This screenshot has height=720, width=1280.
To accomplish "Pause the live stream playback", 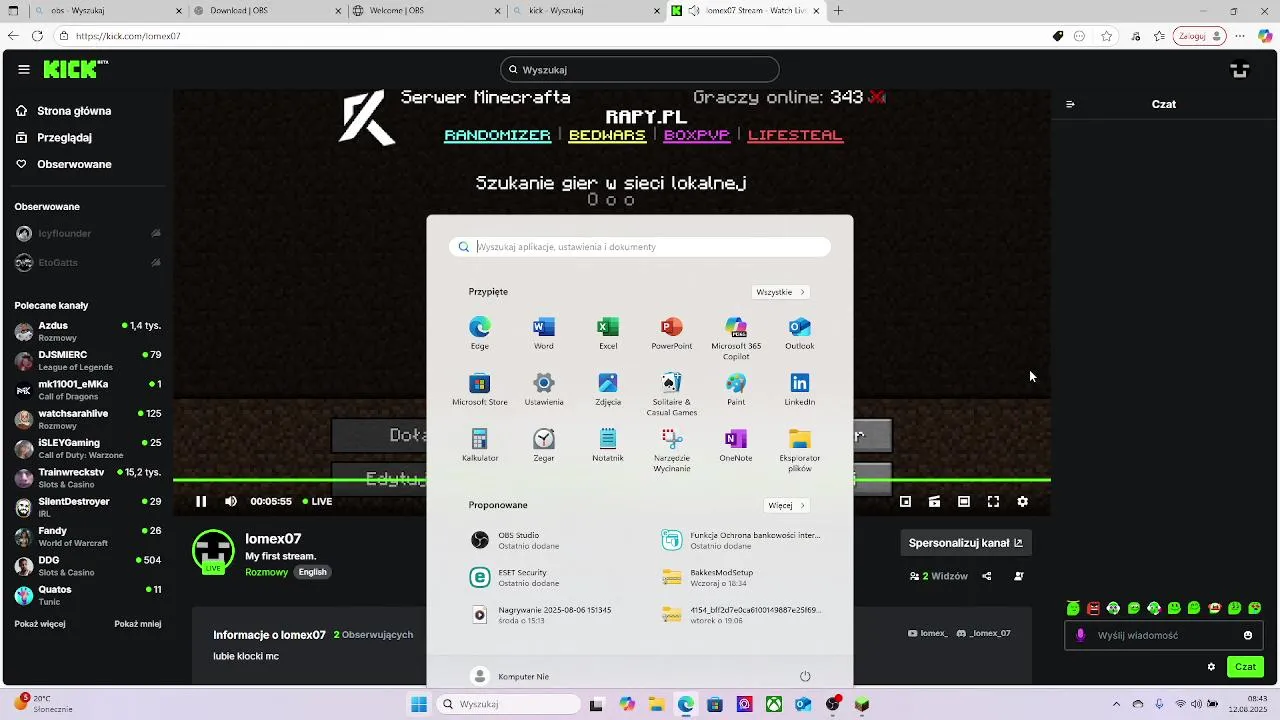I will pyautogui.click(x=201, y=502).
